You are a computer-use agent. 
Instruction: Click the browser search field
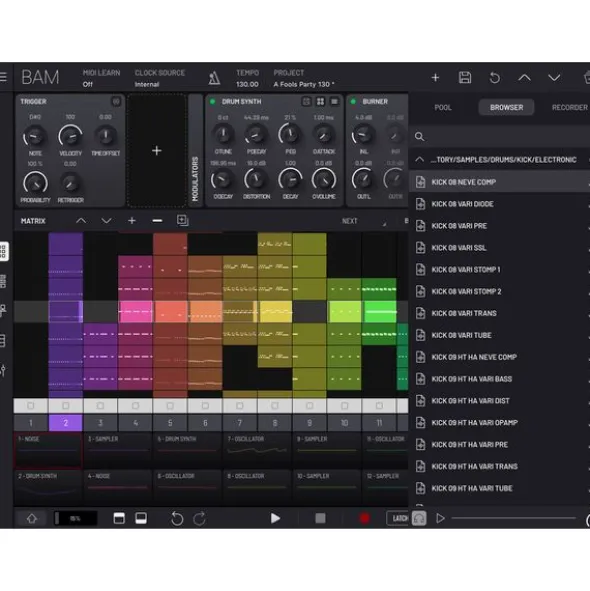tap(500, 136)
